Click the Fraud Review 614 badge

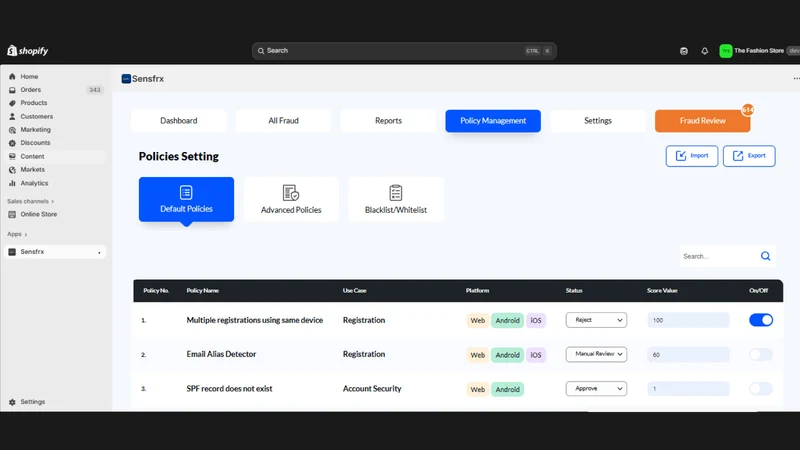point(747,110)
